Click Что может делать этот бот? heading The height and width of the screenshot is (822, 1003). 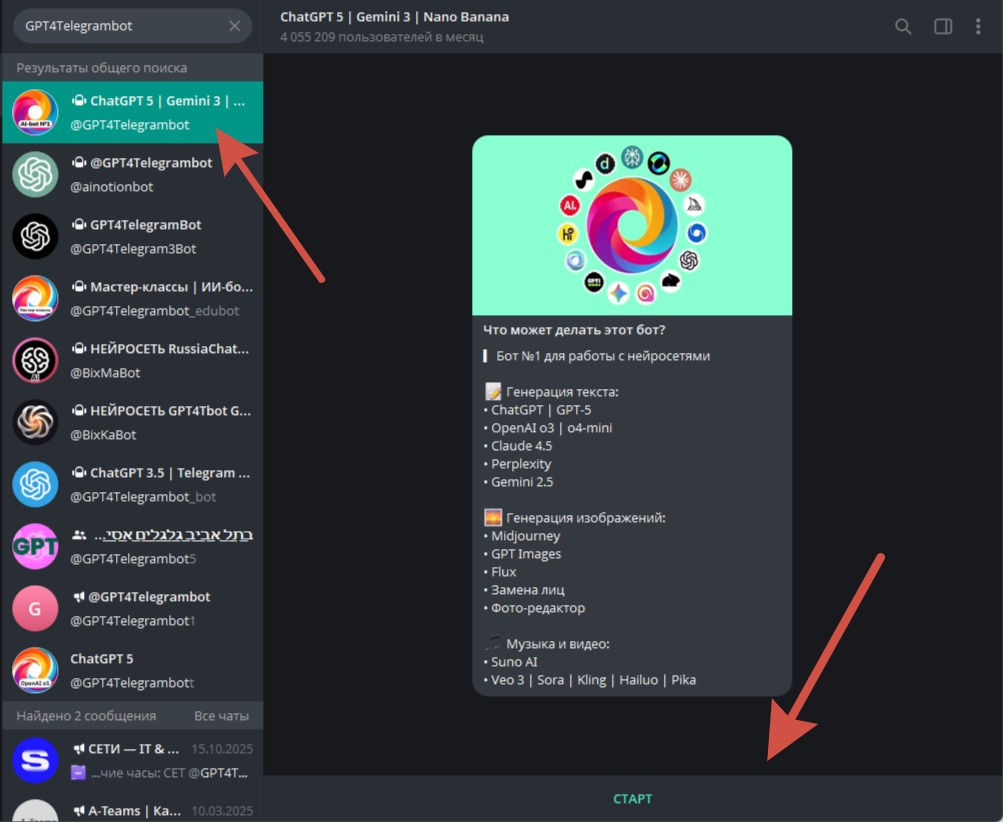[574, 330]
